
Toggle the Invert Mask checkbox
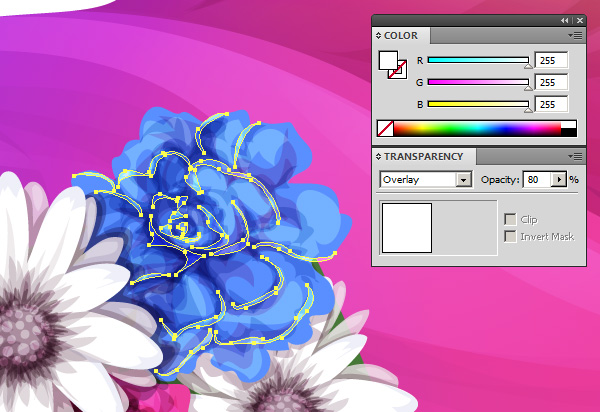(x=510, y=236)
